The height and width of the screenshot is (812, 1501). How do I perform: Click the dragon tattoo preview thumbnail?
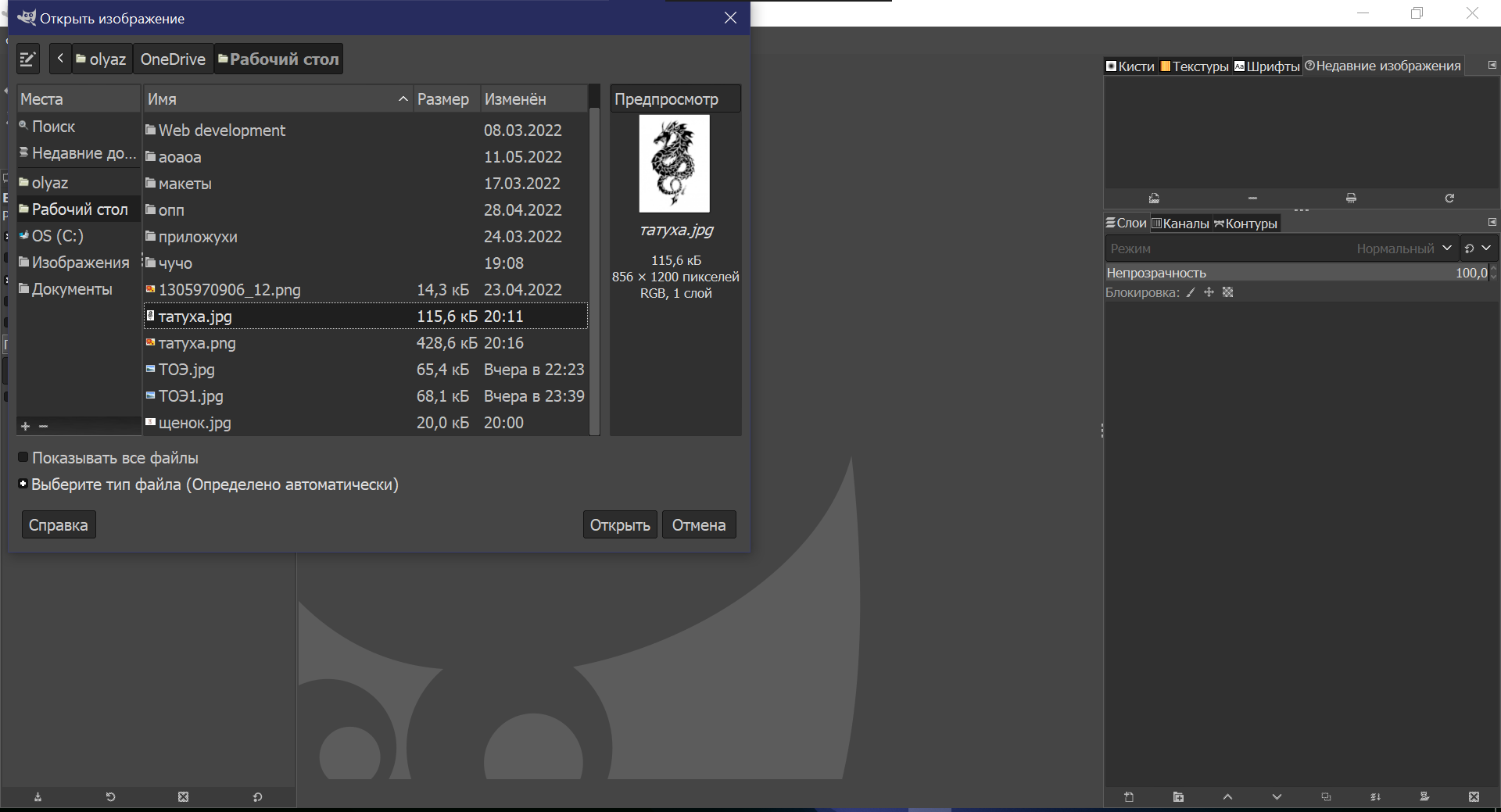tap(674, 163)
